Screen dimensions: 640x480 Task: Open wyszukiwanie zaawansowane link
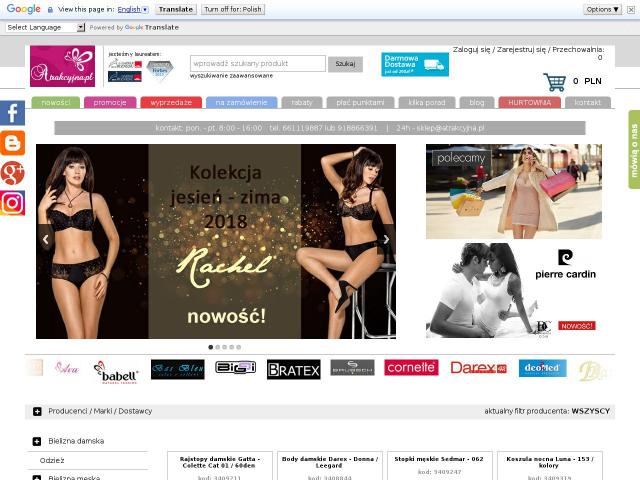point(231,76)
